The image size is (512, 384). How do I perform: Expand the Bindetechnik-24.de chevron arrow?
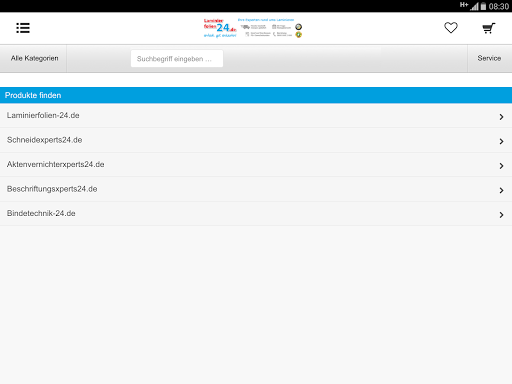point(501,215)
